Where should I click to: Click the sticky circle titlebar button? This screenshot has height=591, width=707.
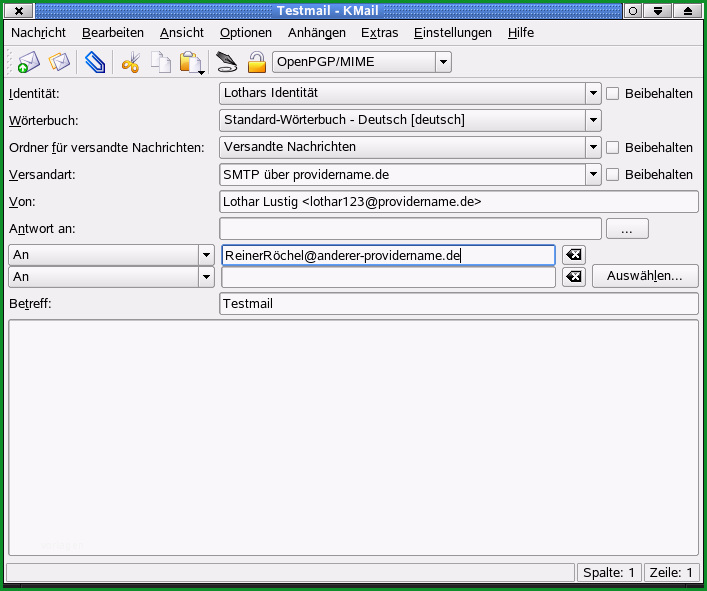[x=633, y=10]
